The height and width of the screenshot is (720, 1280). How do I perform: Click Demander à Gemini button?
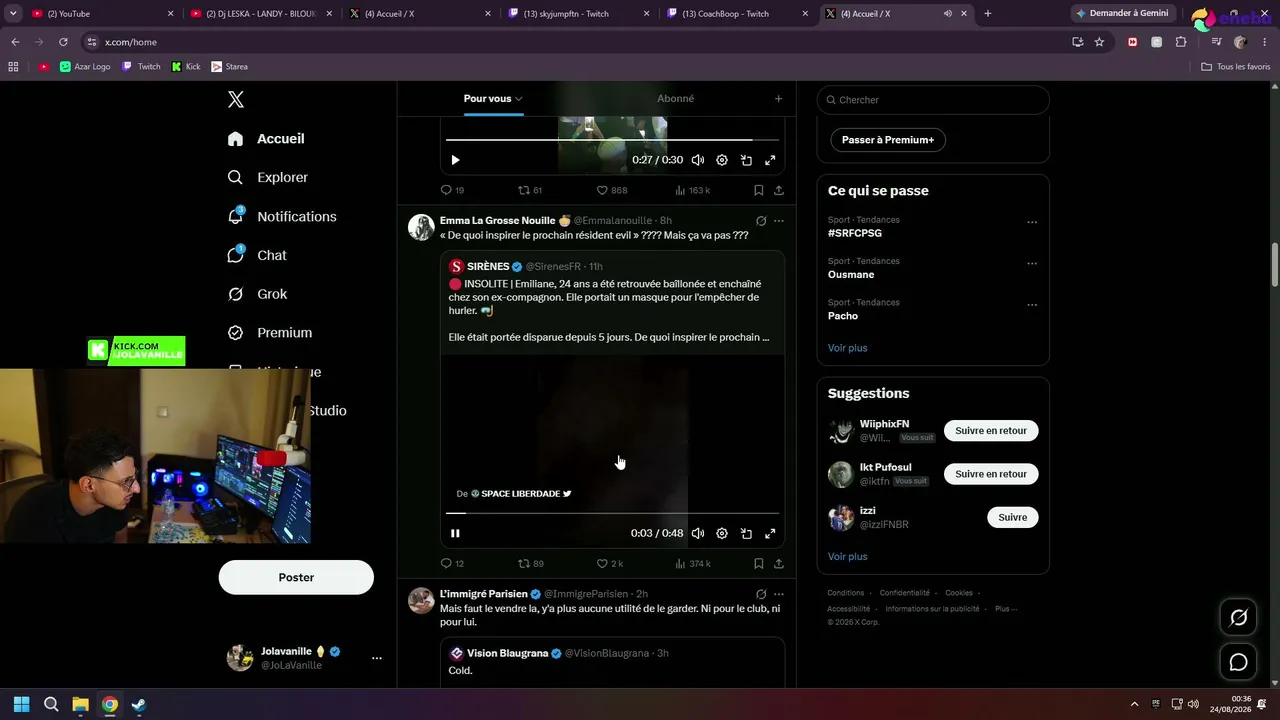click(x=1122, y=14)
